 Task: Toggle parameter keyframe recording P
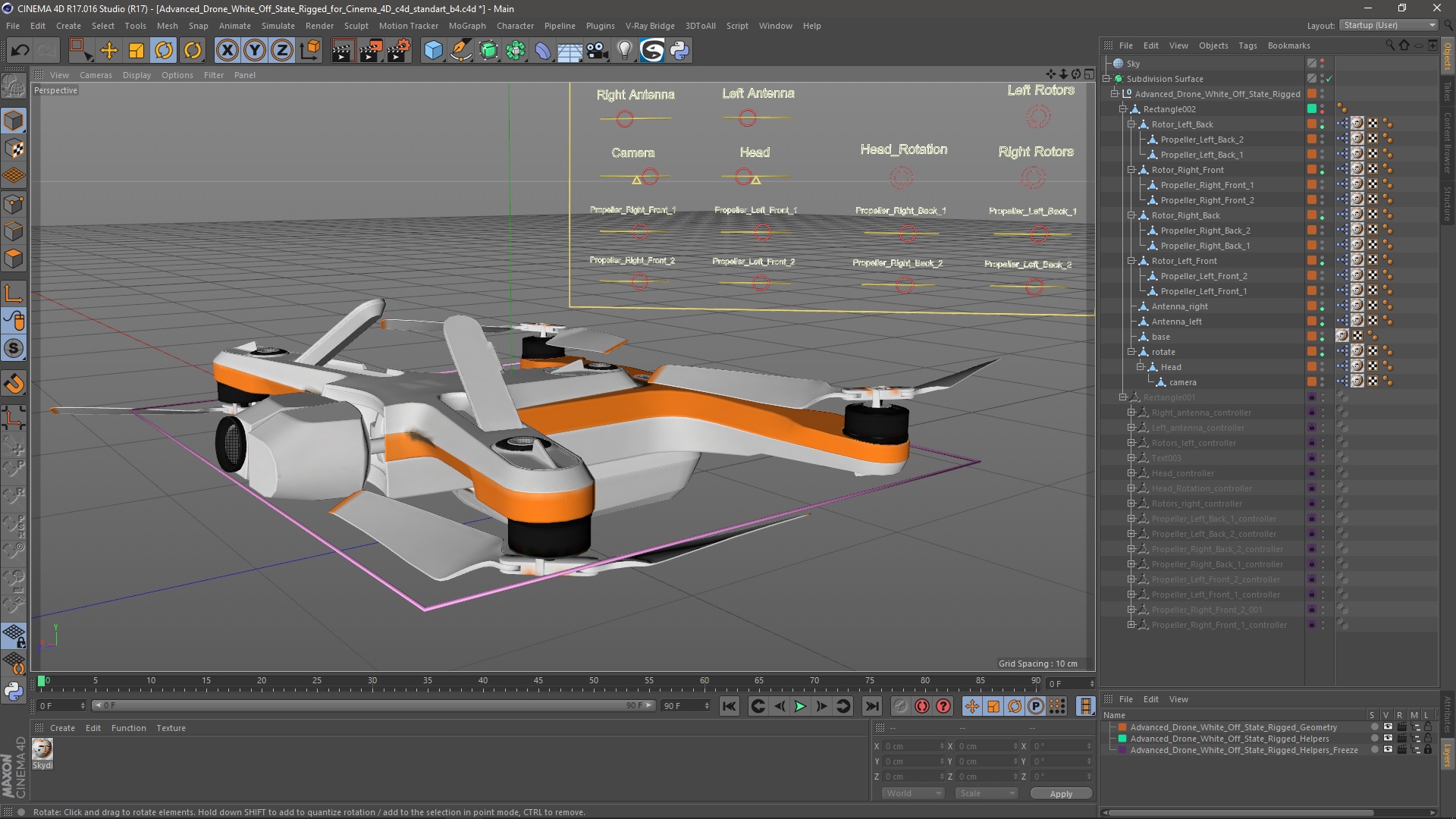click(x=1036, y=706)
